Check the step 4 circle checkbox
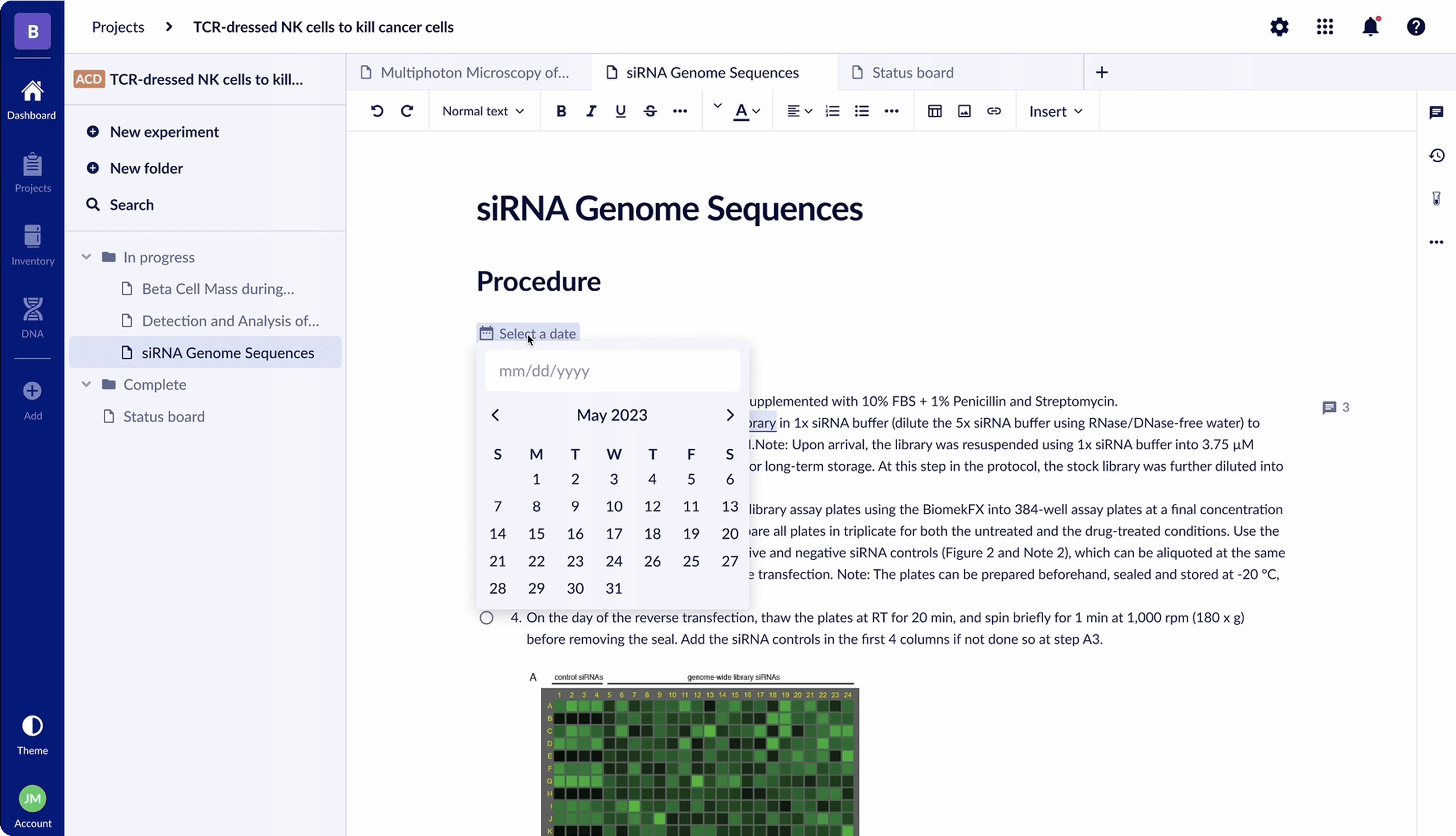Viewport: 1456px width, 836px height. [x=486, y=618]
